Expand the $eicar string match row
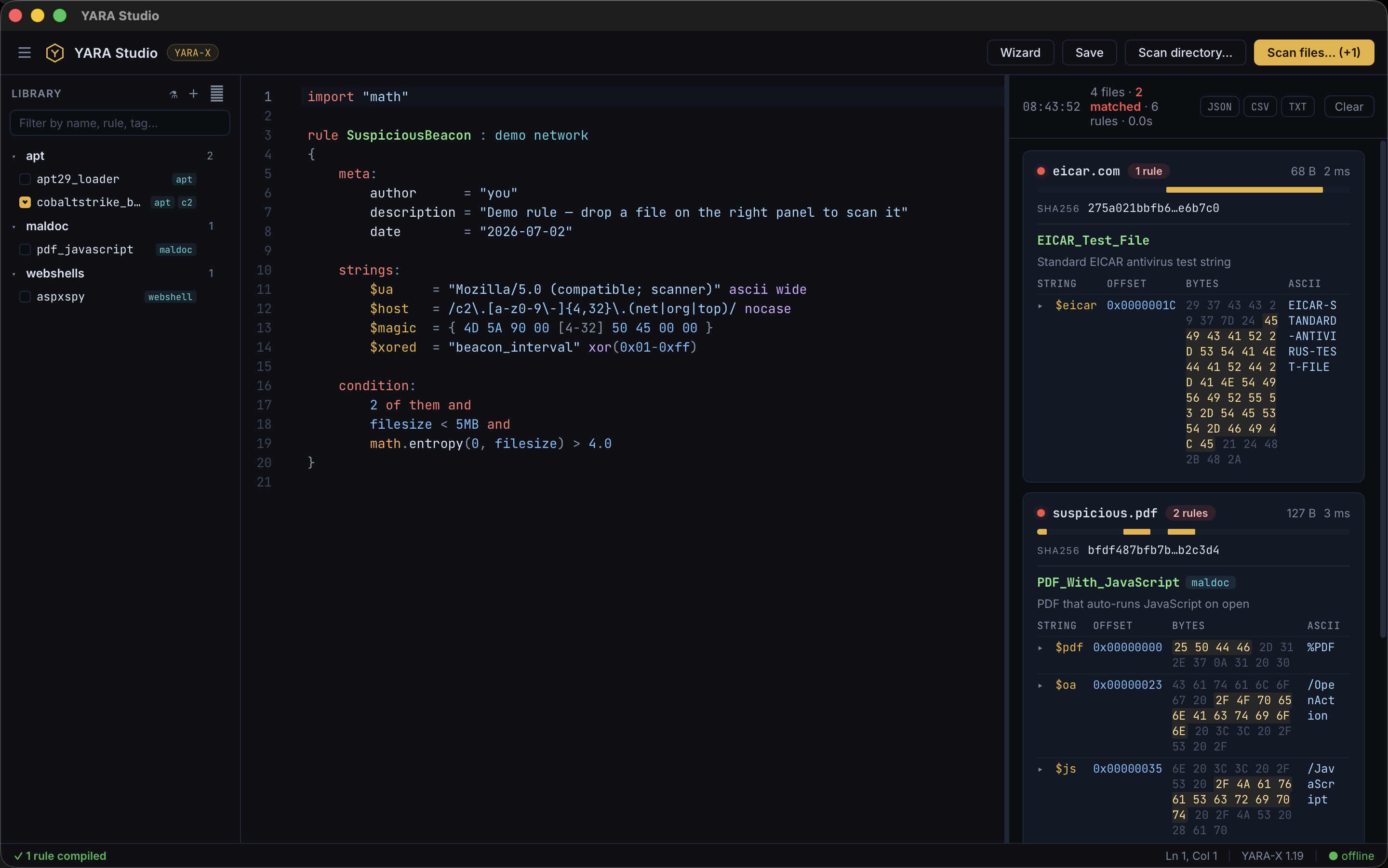The image size is (1388, 868). (1040, 306)
